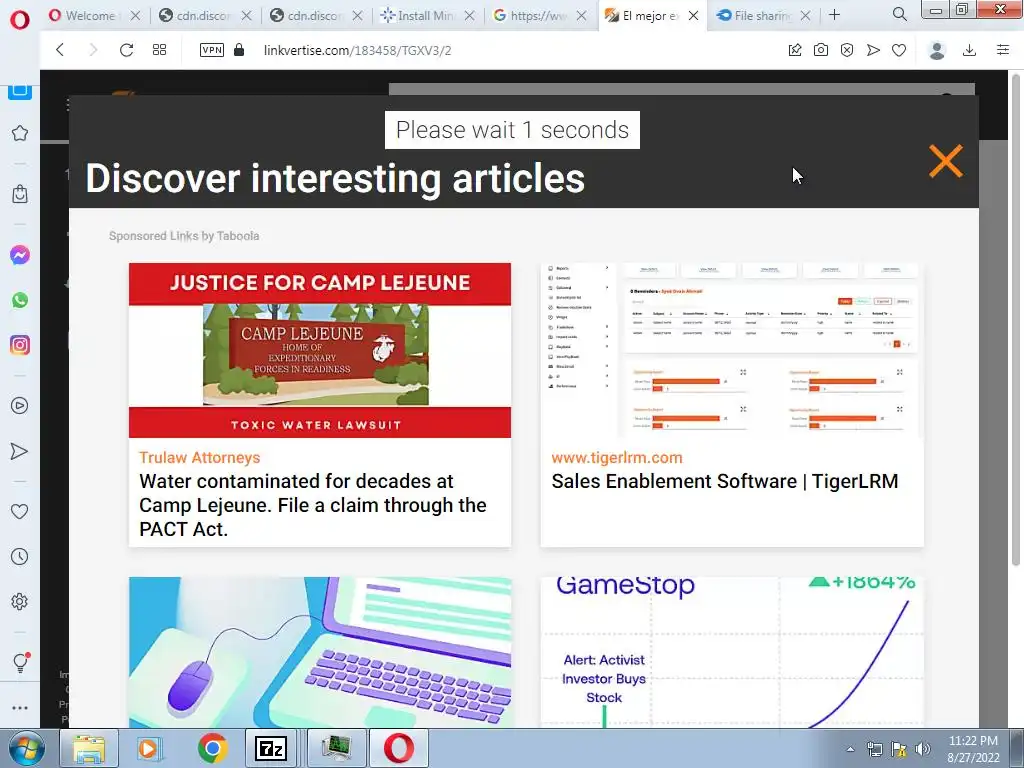Open Water contaminated at Camp Lejeune article
Viewport: 1024px width, 768px height.
click(313, 505)
